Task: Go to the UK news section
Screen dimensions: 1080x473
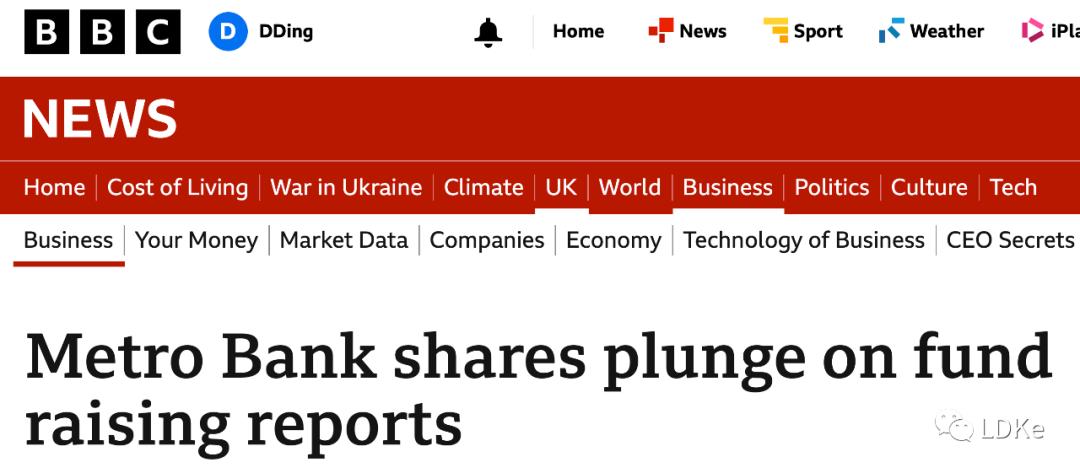Action: click(x=561, y=187)
